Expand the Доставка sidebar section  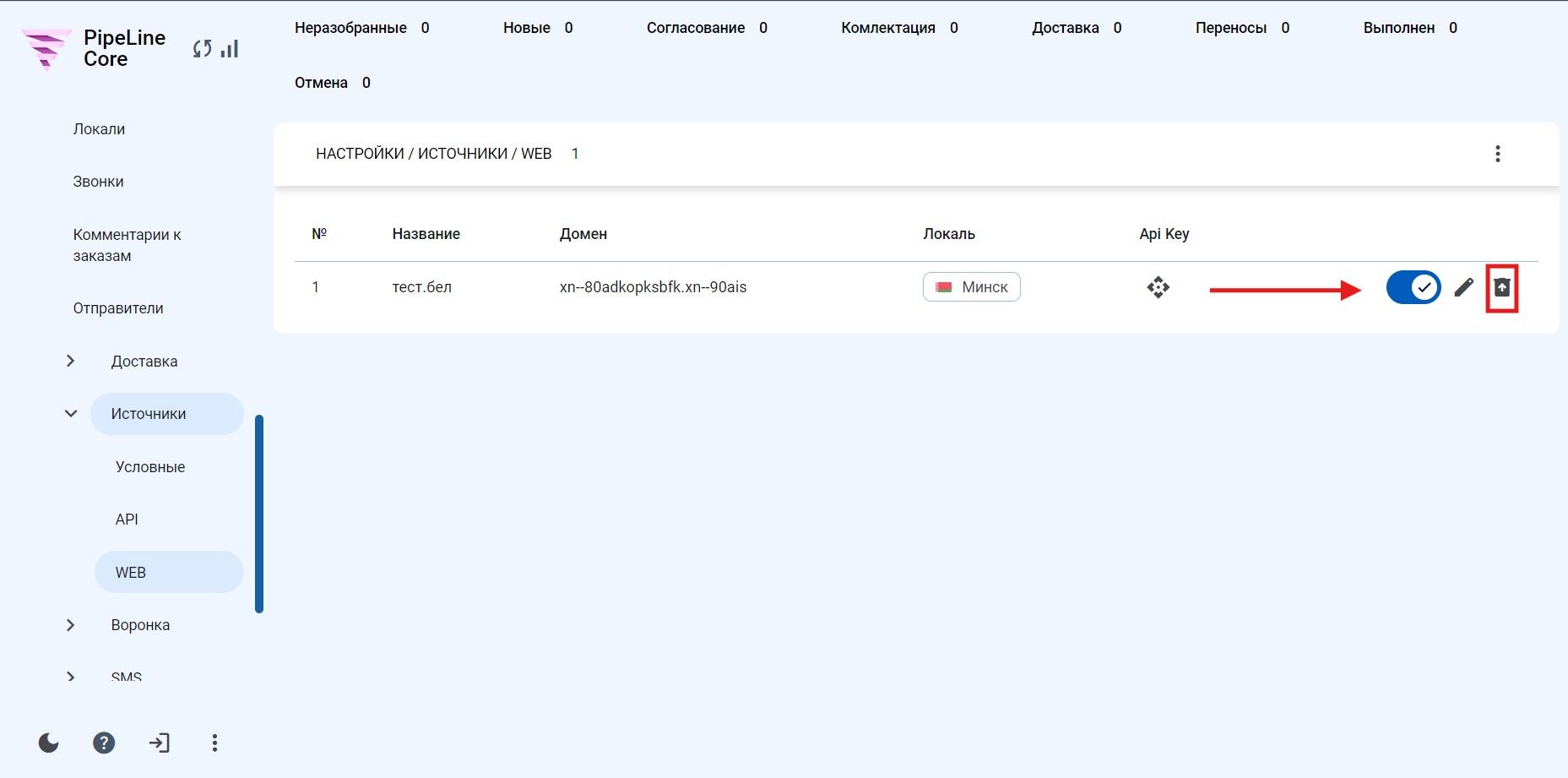[x=71, y=361]
